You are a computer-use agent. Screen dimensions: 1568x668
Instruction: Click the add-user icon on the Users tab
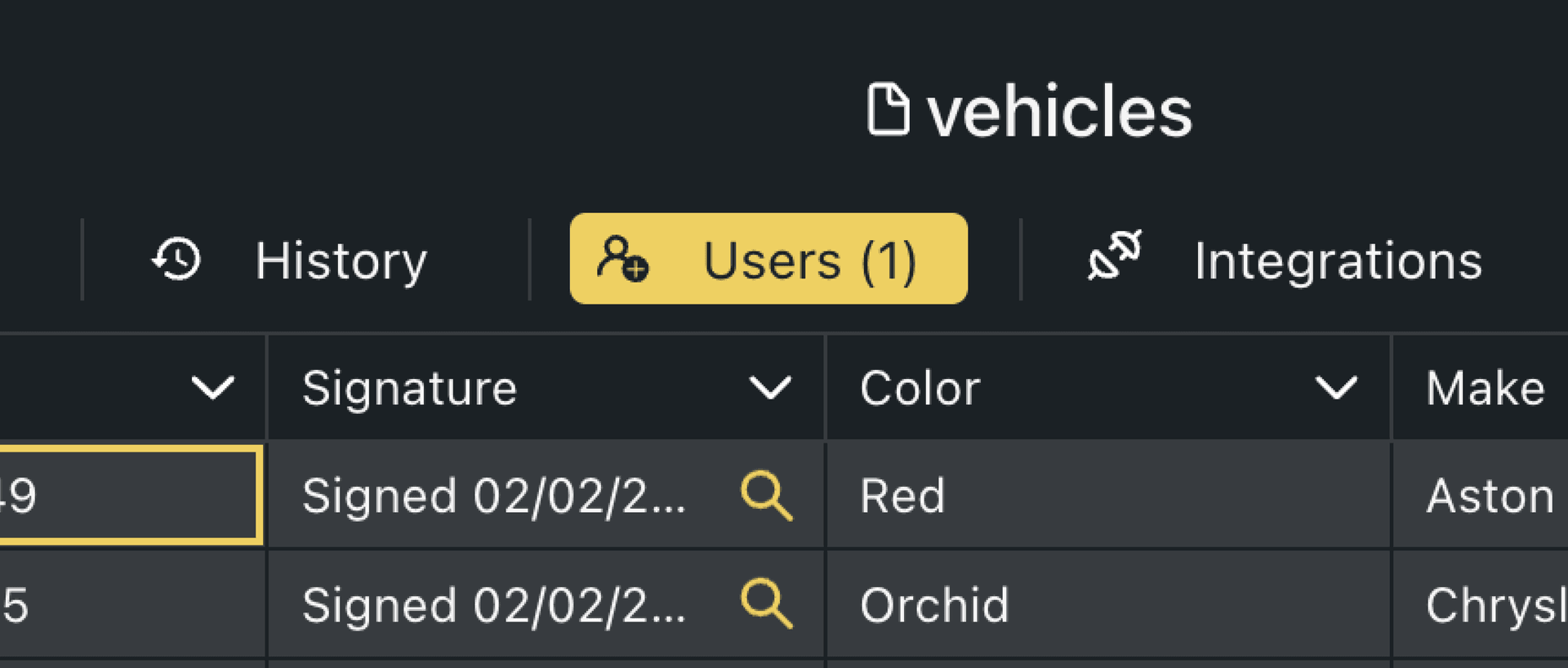click(622, 261)
